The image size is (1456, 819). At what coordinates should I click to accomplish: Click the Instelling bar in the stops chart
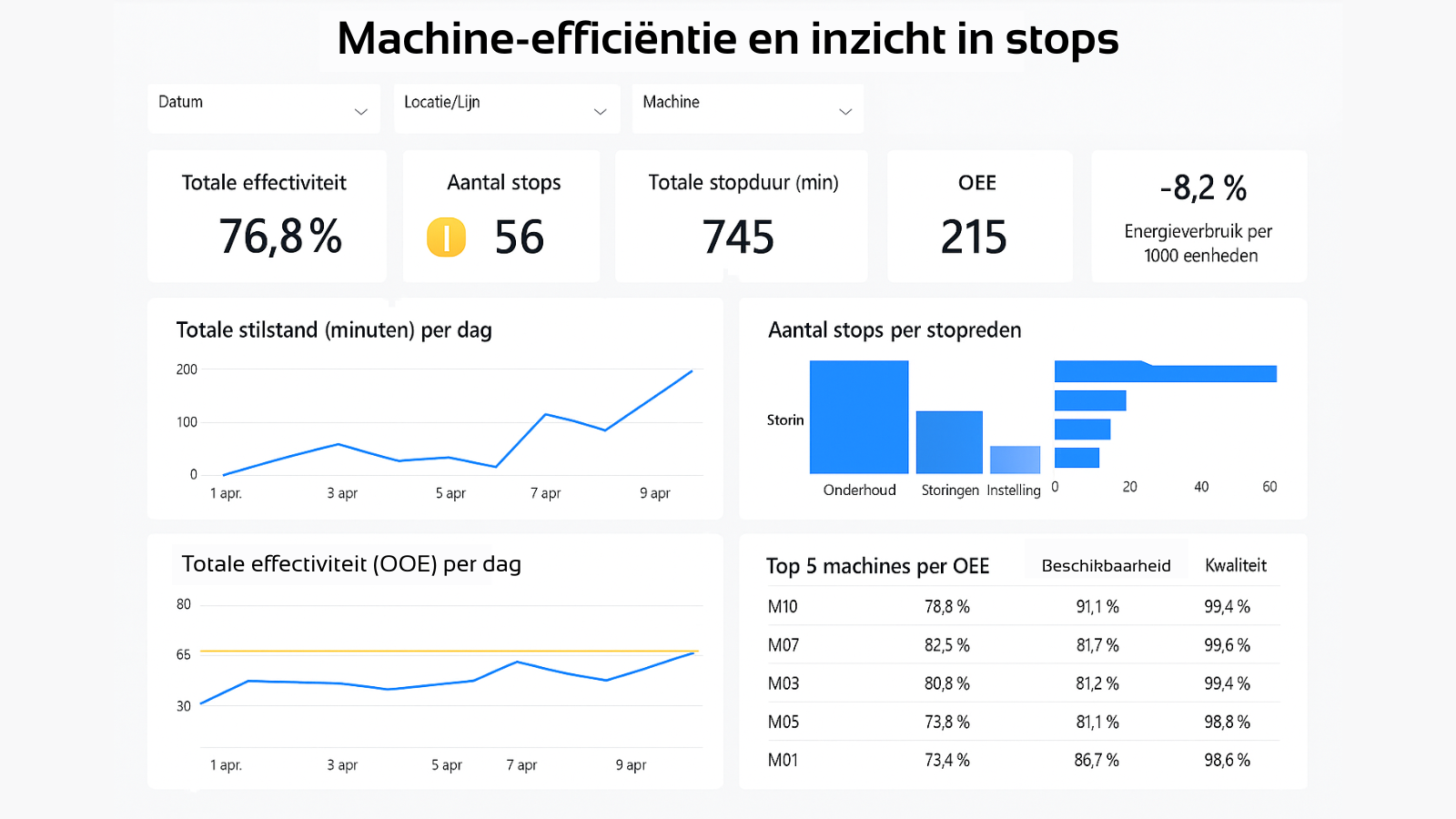pos(1015,460)
